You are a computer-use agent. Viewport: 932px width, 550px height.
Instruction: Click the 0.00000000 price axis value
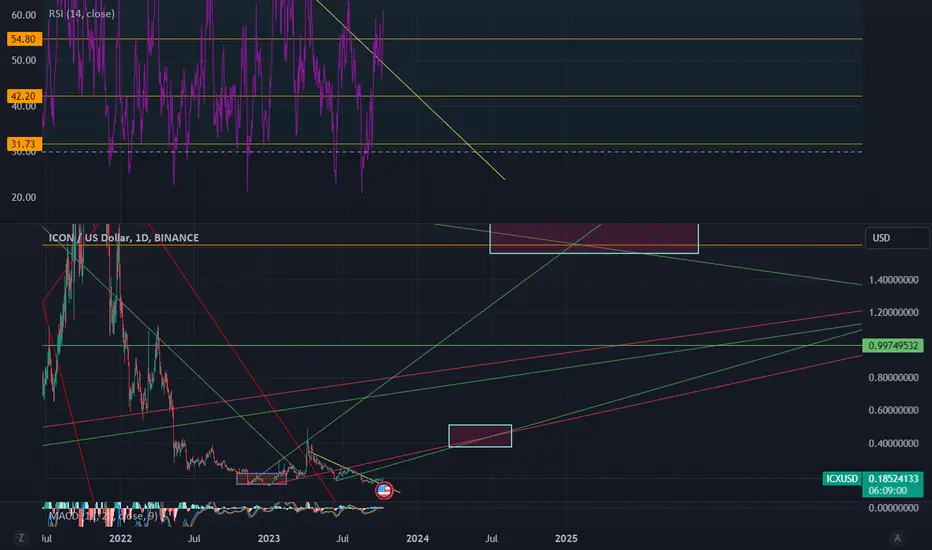pyautogui.click(x=893, y=508)
